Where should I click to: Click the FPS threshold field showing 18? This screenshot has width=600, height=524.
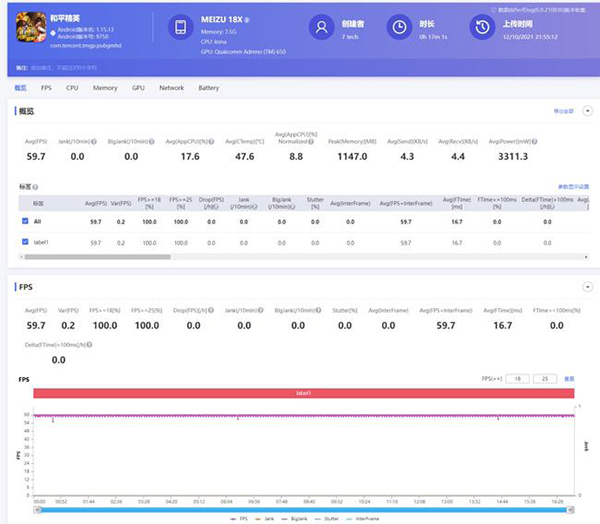[x=520, y=379]
